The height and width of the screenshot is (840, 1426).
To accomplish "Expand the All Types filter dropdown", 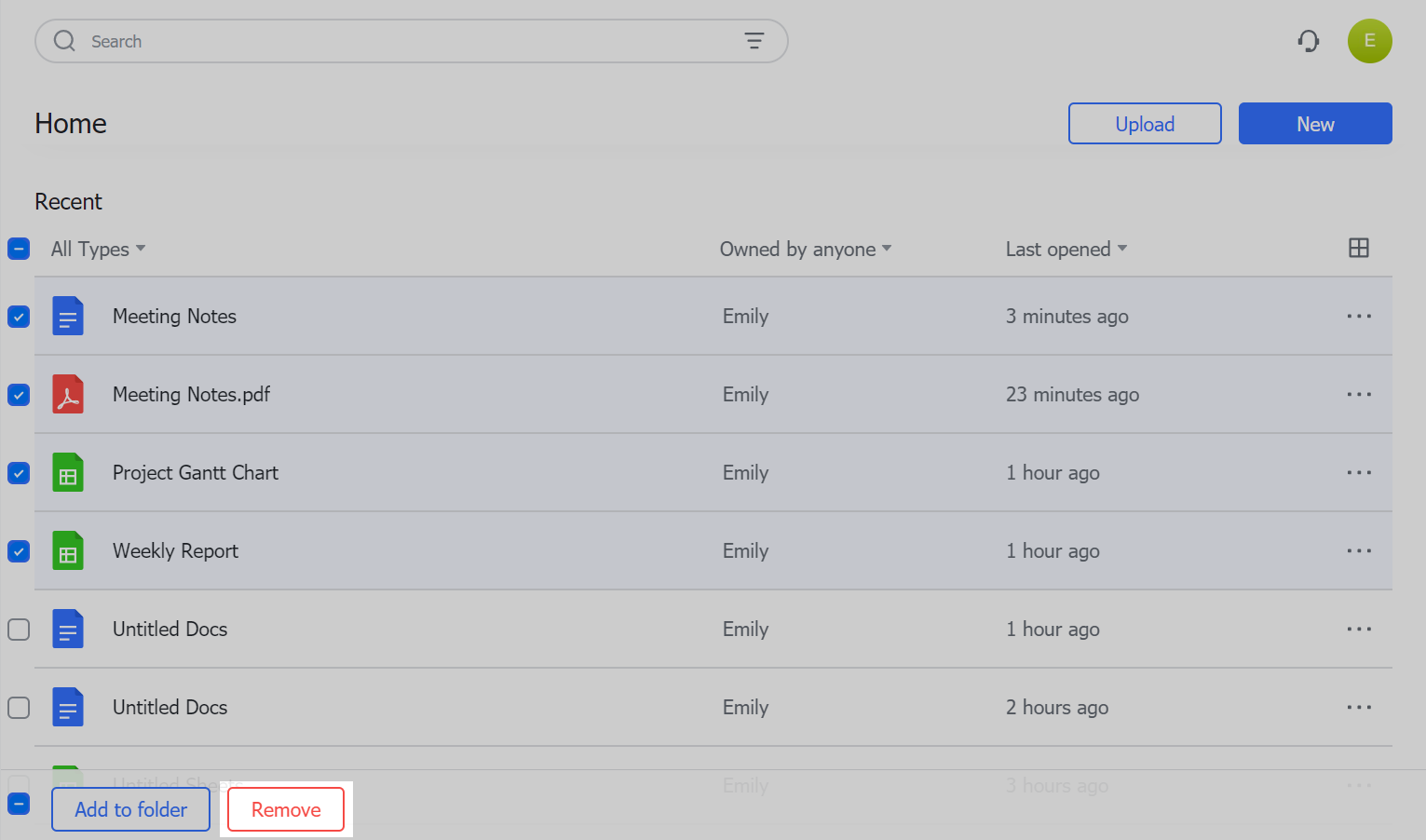I will point(99,249).
